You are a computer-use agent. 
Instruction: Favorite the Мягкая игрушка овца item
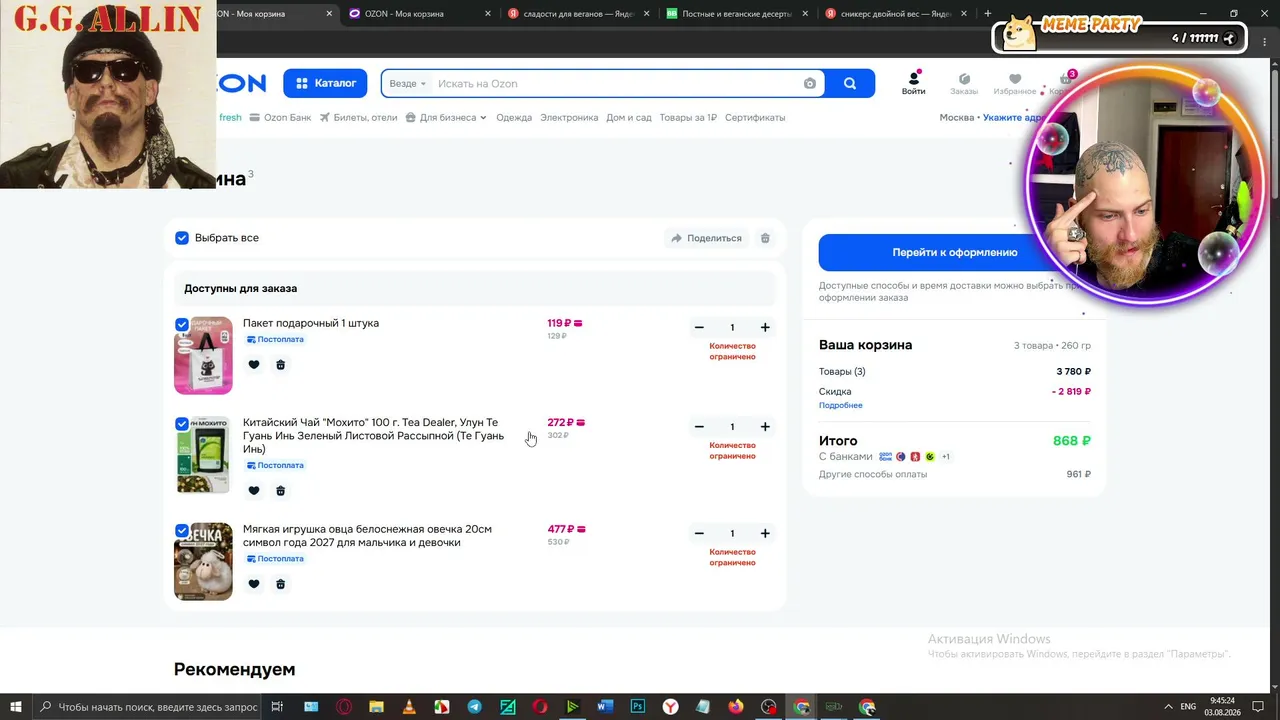[254, 584]
